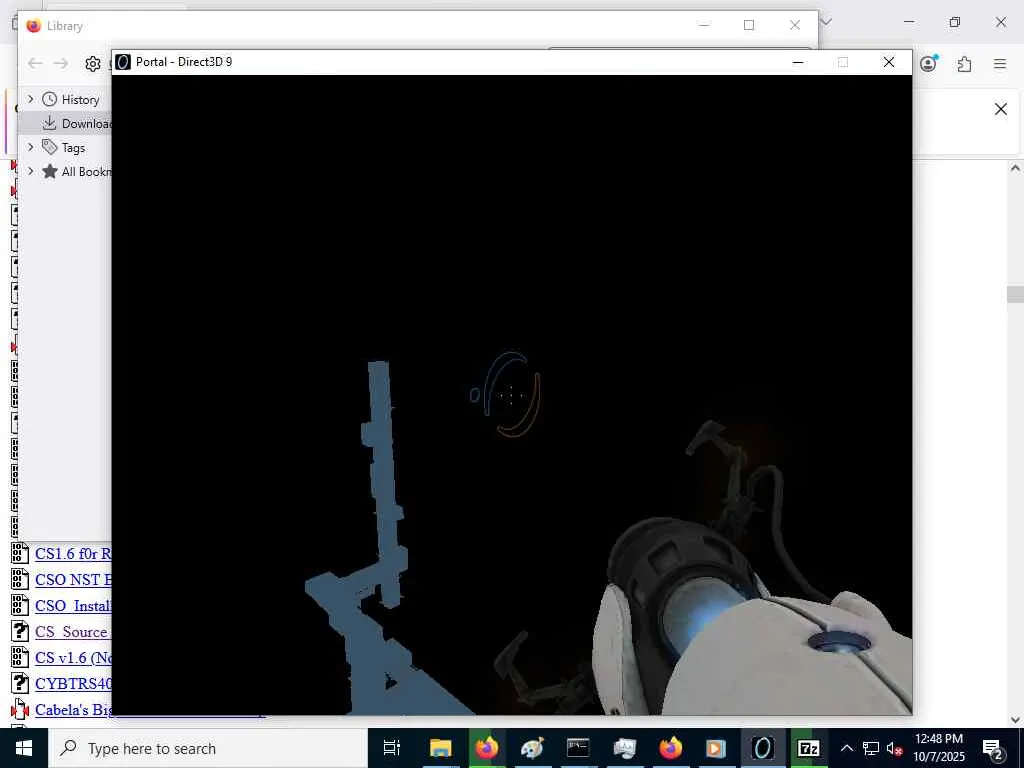Open the 'CS_Source' link

pyautogui.click(x=72, y=632)
